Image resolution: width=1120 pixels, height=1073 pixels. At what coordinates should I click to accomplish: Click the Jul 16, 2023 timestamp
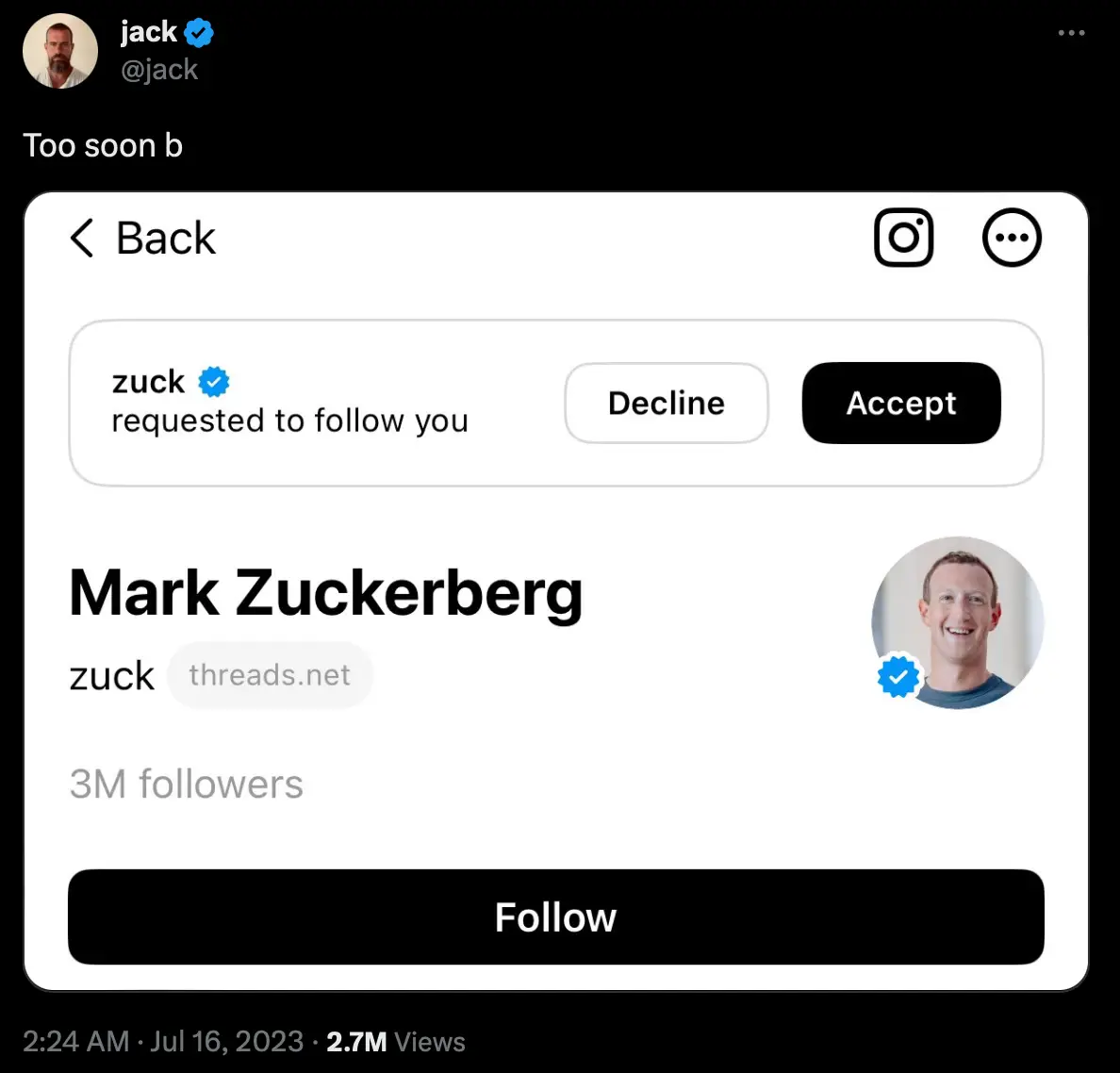click(x=226, y=1042)
